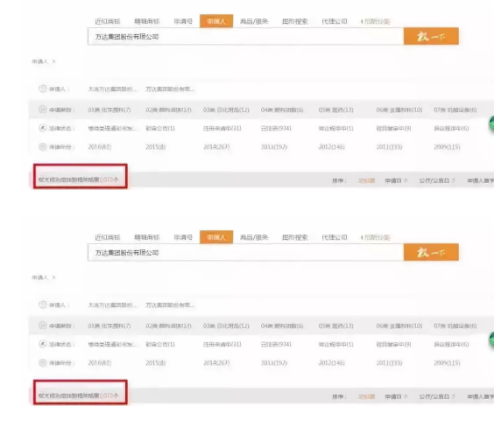The width and height of the screenshot is (497, 425).
Task: Filter by year 2009(115) in the upper panel
Action: (x=447, y=147)
